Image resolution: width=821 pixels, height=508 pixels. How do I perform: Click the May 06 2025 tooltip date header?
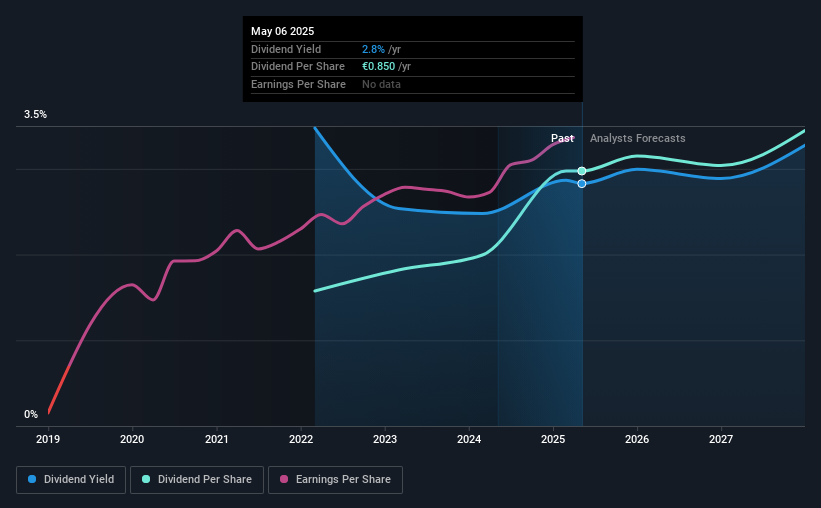click(x=283, y=31)
